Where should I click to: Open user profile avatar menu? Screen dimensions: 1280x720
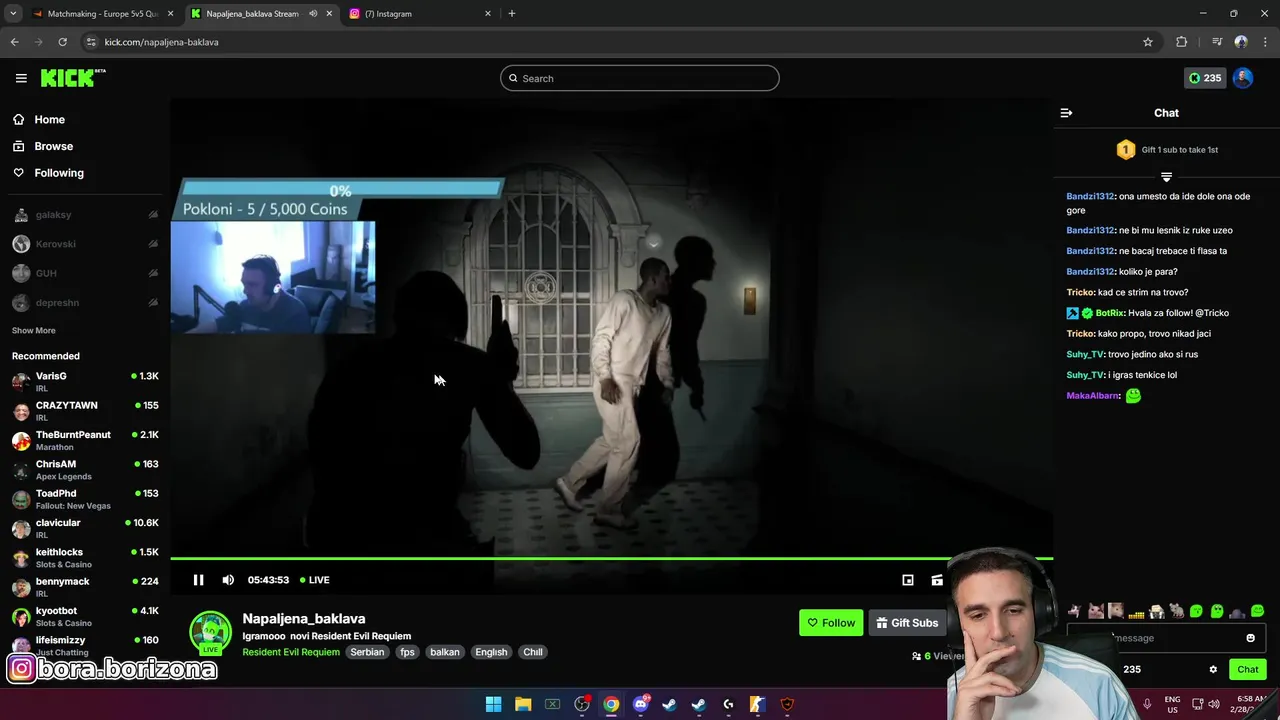(1243, 78)
